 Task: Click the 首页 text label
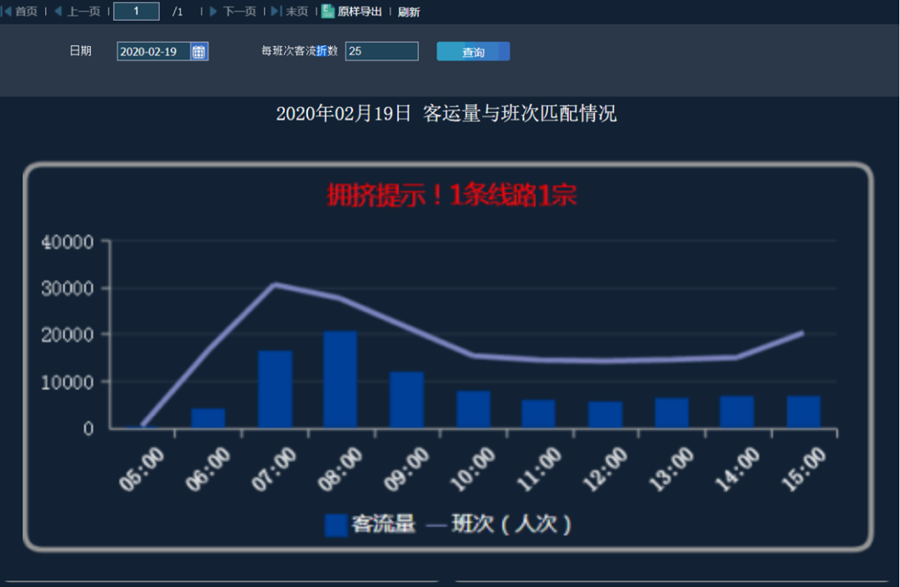26,12
